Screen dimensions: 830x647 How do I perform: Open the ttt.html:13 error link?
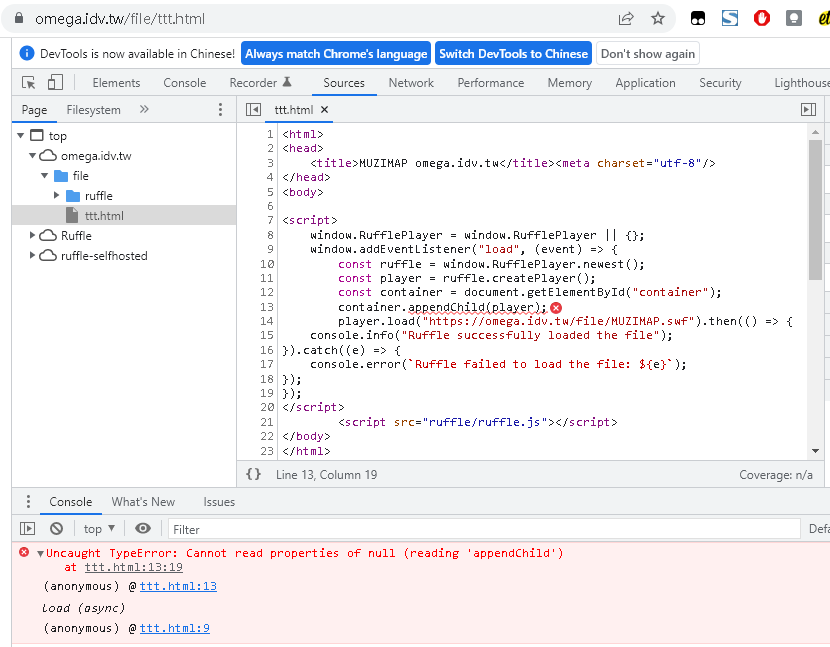(x=178, y=586)
